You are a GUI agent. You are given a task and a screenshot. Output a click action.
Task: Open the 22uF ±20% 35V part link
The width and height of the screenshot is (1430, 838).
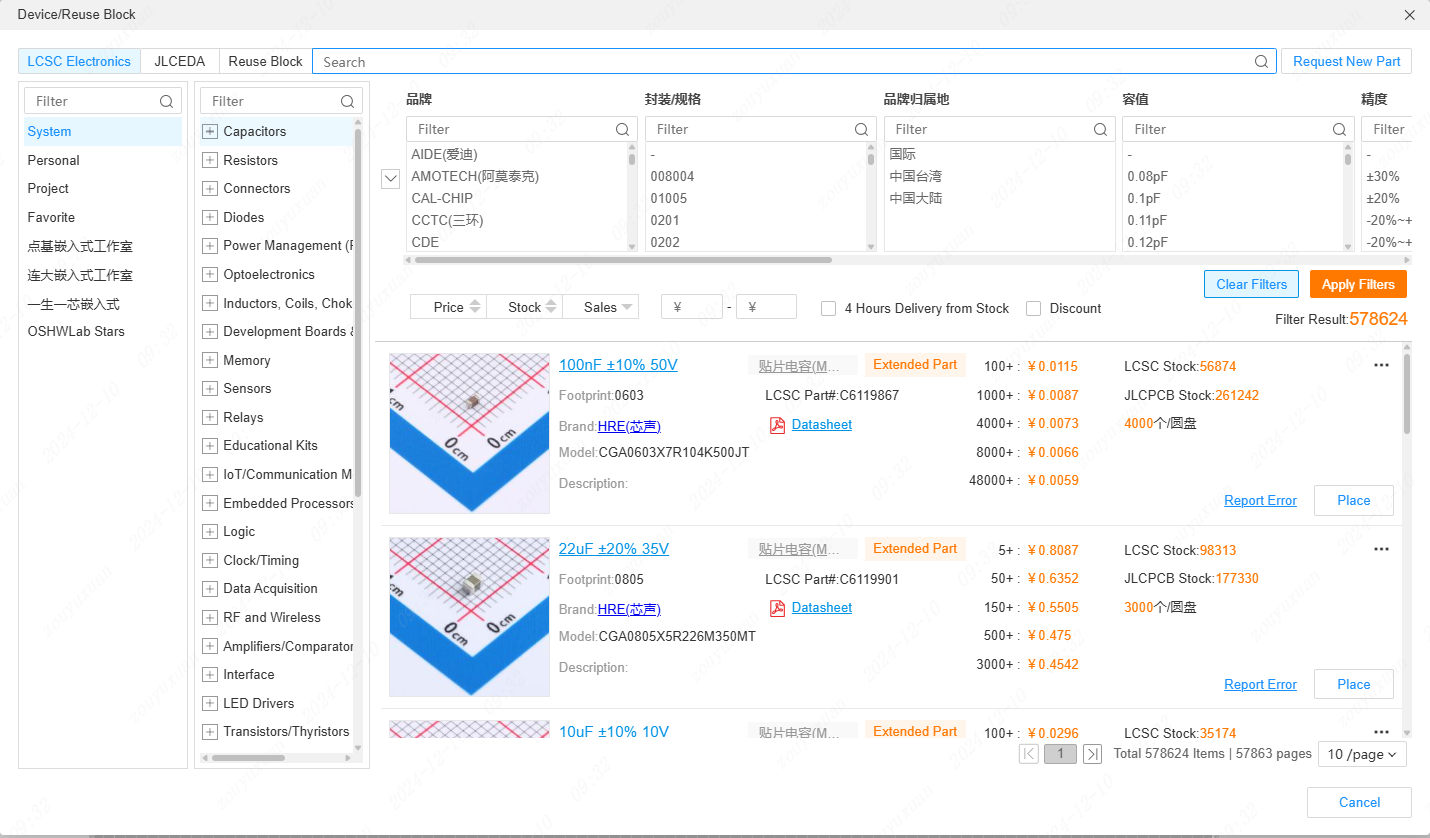point(614,549)
